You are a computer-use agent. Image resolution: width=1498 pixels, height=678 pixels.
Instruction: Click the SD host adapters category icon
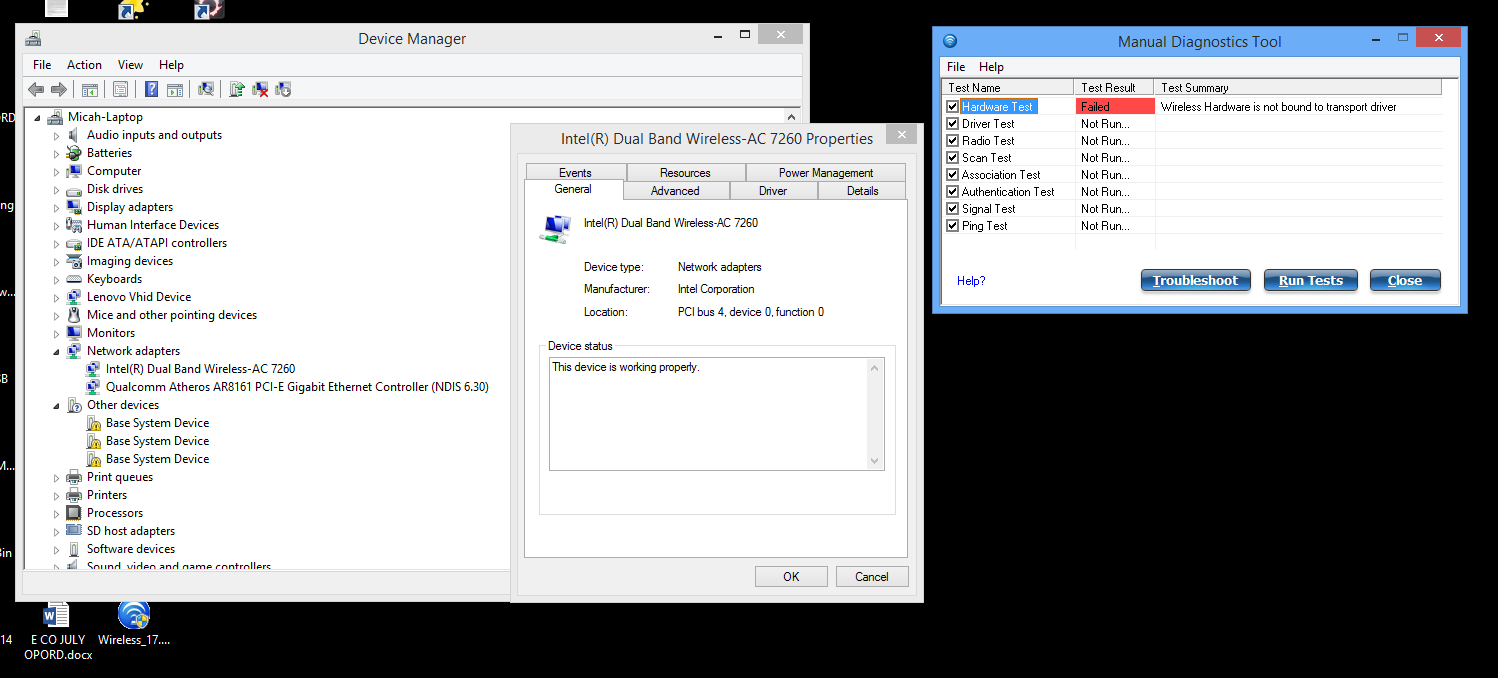pos(74,531)
